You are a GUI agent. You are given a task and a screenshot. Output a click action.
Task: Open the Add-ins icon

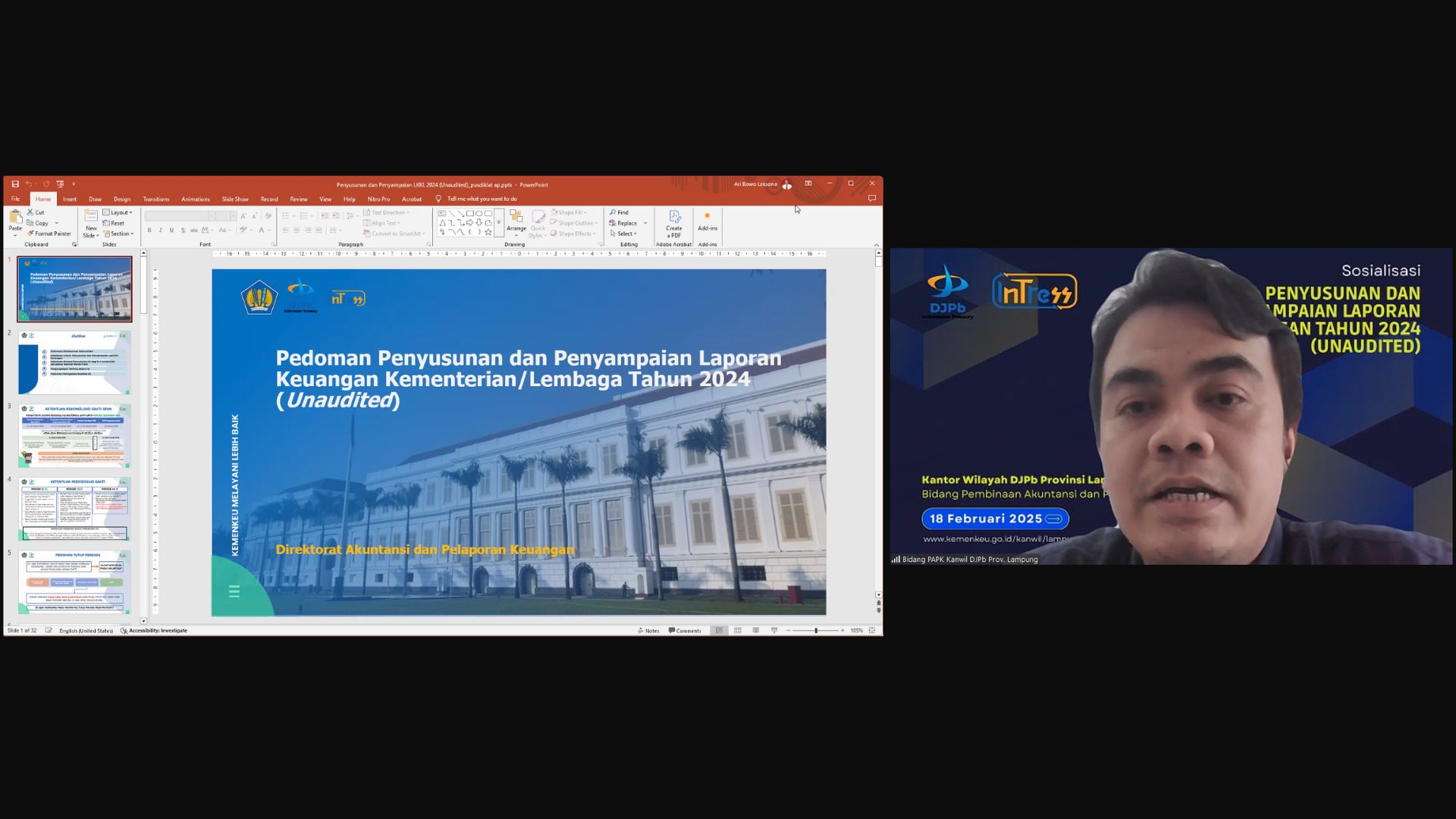point(708,221)
